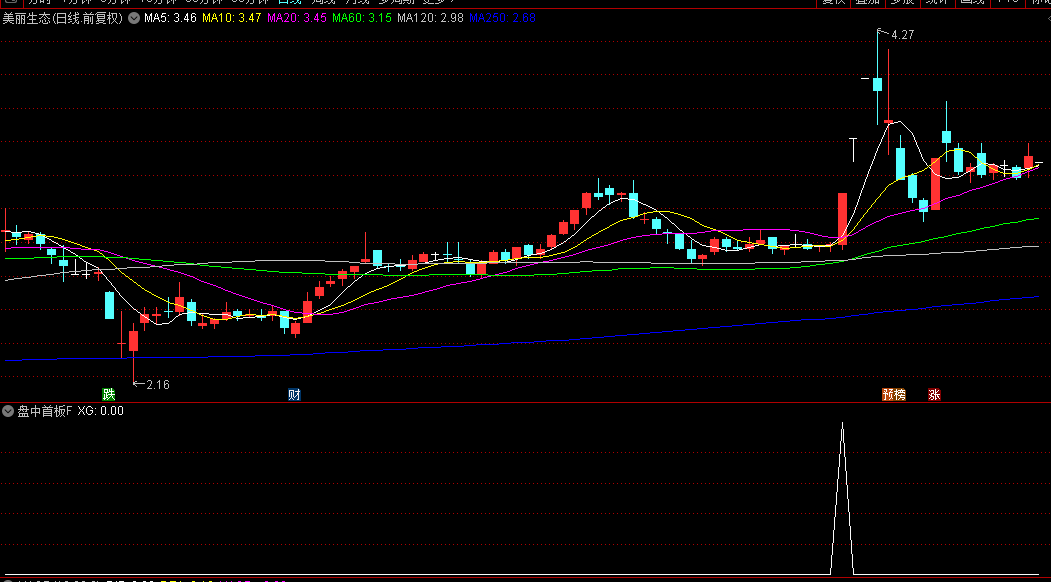This screenshot has height=582, width=1051.
Task: Click the blue 财 financial marker
Action: pos(294,394)
